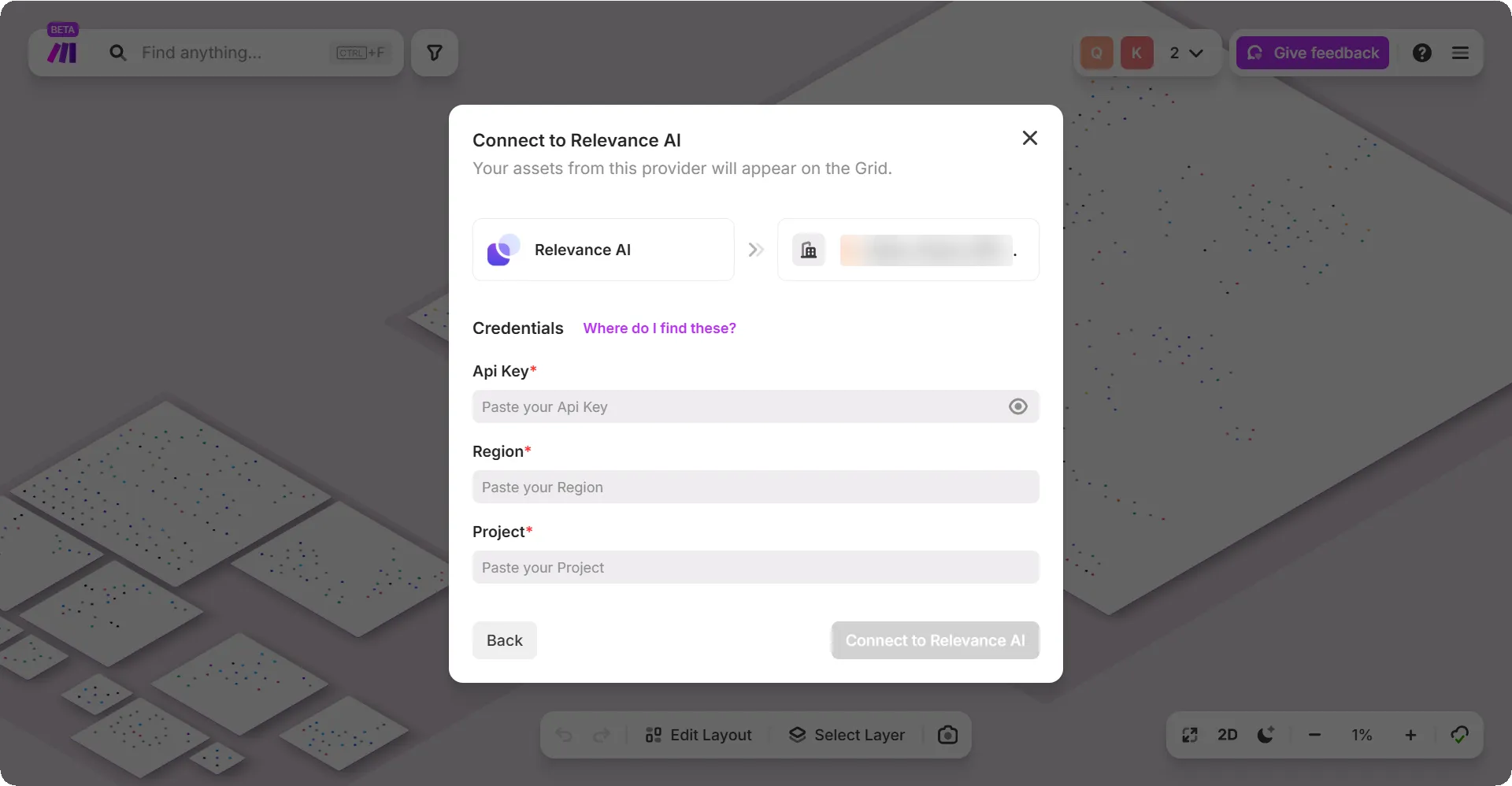Image resolution: width=1512 pixels, height=786 pixels.
Task: Click the Api Key input field
Action: (756, 406)
